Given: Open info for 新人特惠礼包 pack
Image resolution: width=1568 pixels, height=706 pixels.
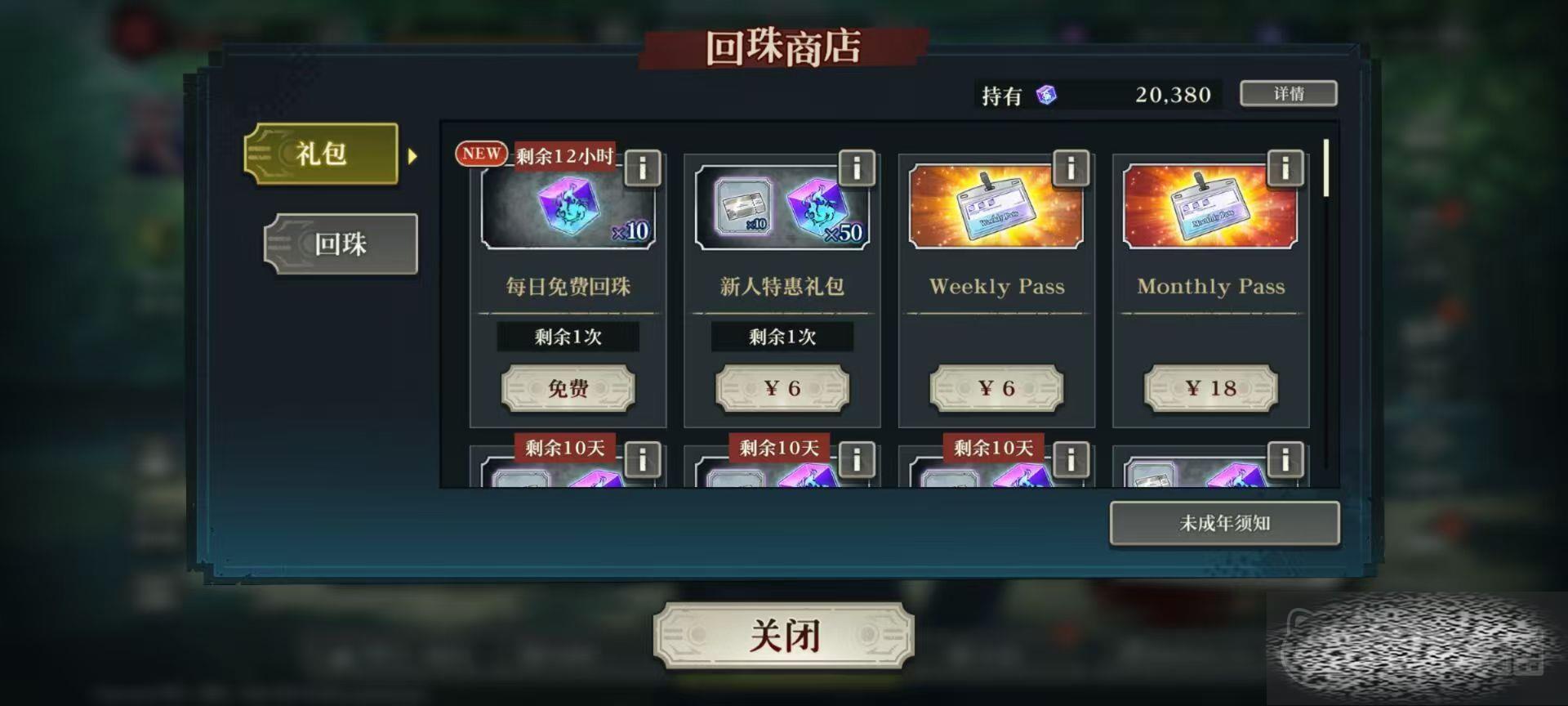Looking at the screenshot, I should [857, 168].
